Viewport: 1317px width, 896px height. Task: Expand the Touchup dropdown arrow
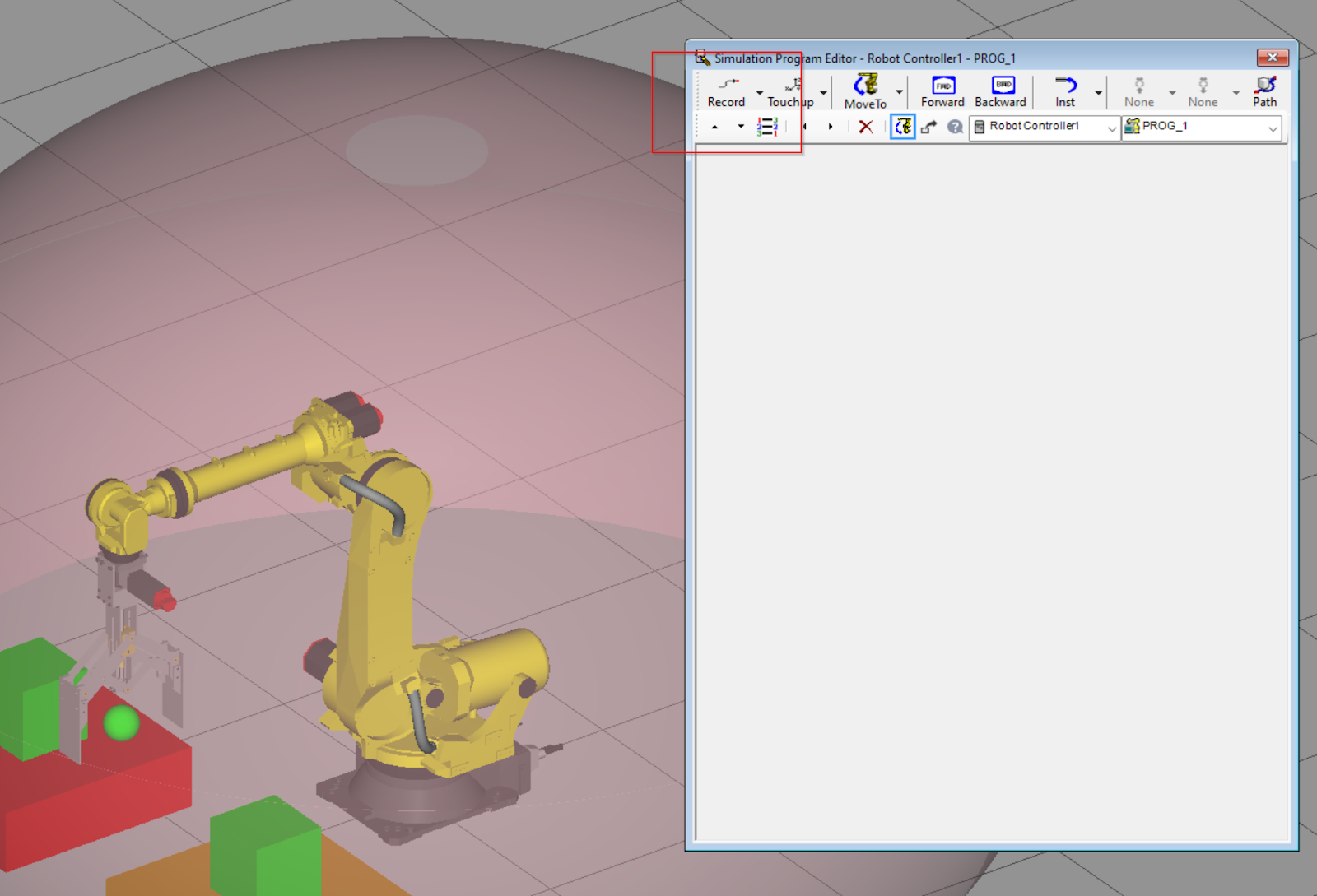(823, 93)
